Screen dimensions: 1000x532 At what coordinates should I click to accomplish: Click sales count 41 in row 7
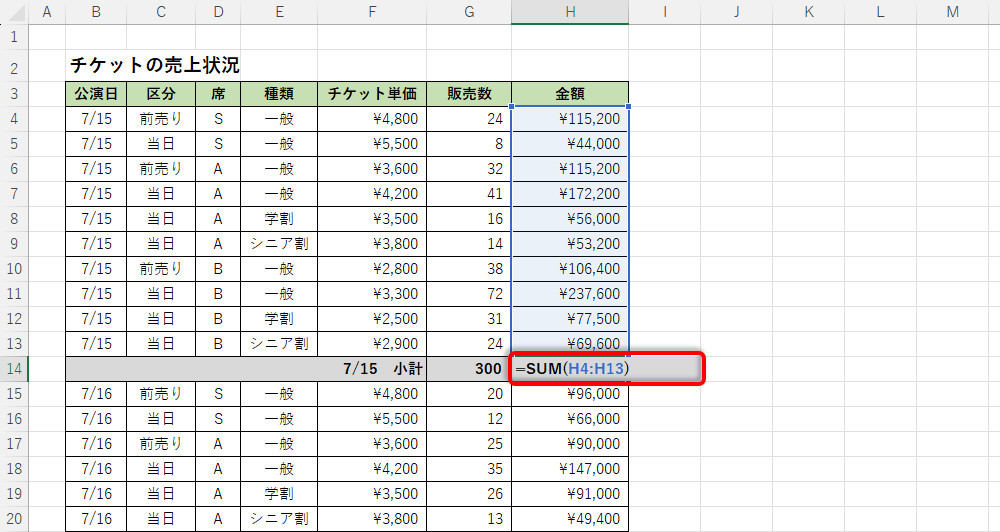click(469, 194)
